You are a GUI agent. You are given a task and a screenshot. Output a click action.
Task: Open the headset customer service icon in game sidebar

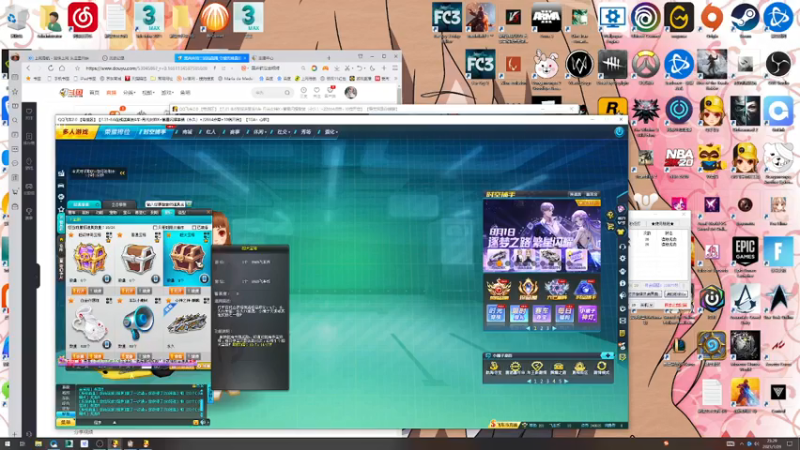(622, 246)
